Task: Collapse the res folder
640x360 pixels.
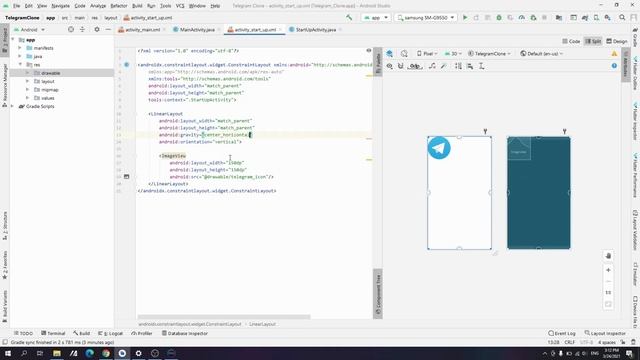Action: coord(20,64)
